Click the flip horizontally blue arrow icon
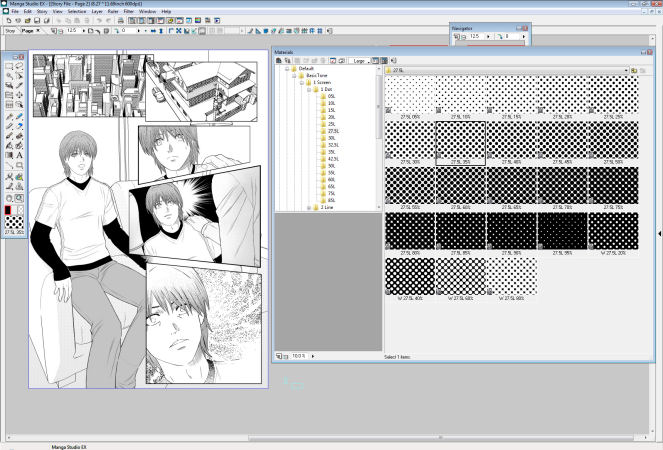 153,31
